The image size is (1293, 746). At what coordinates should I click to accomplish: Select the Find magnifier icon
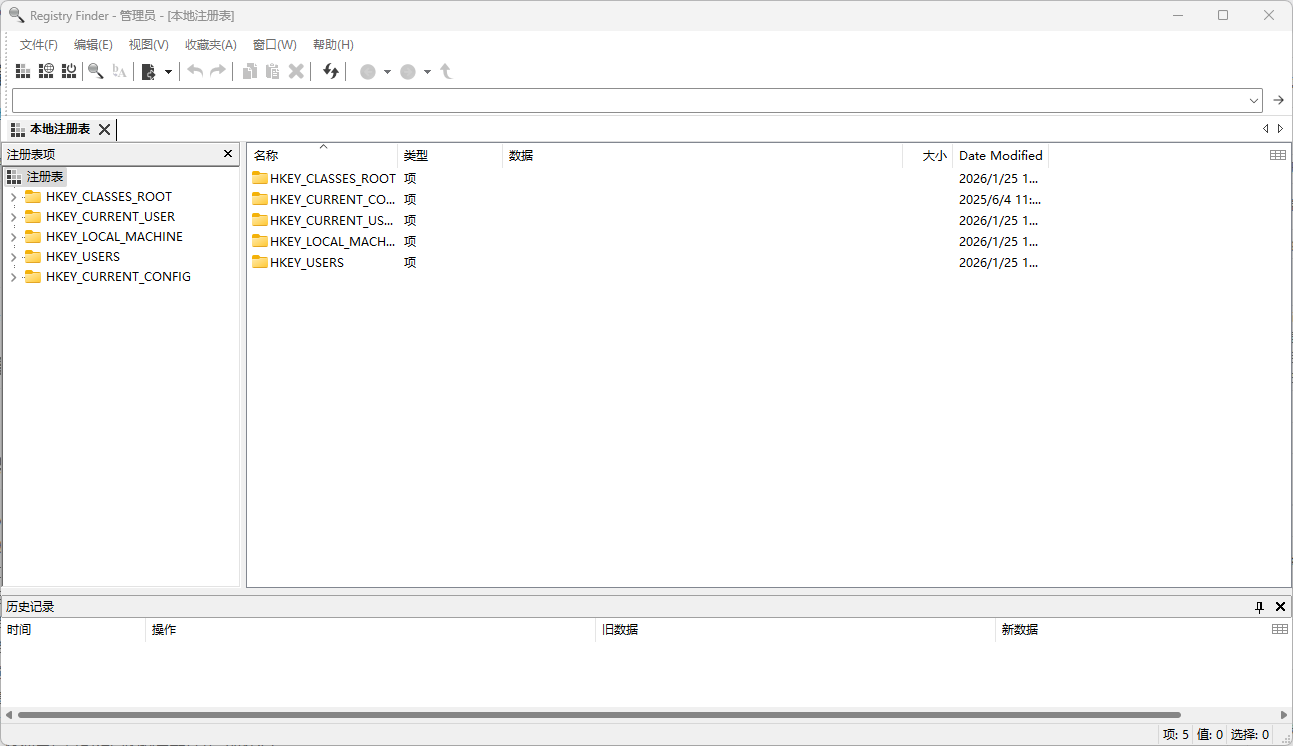96,70
